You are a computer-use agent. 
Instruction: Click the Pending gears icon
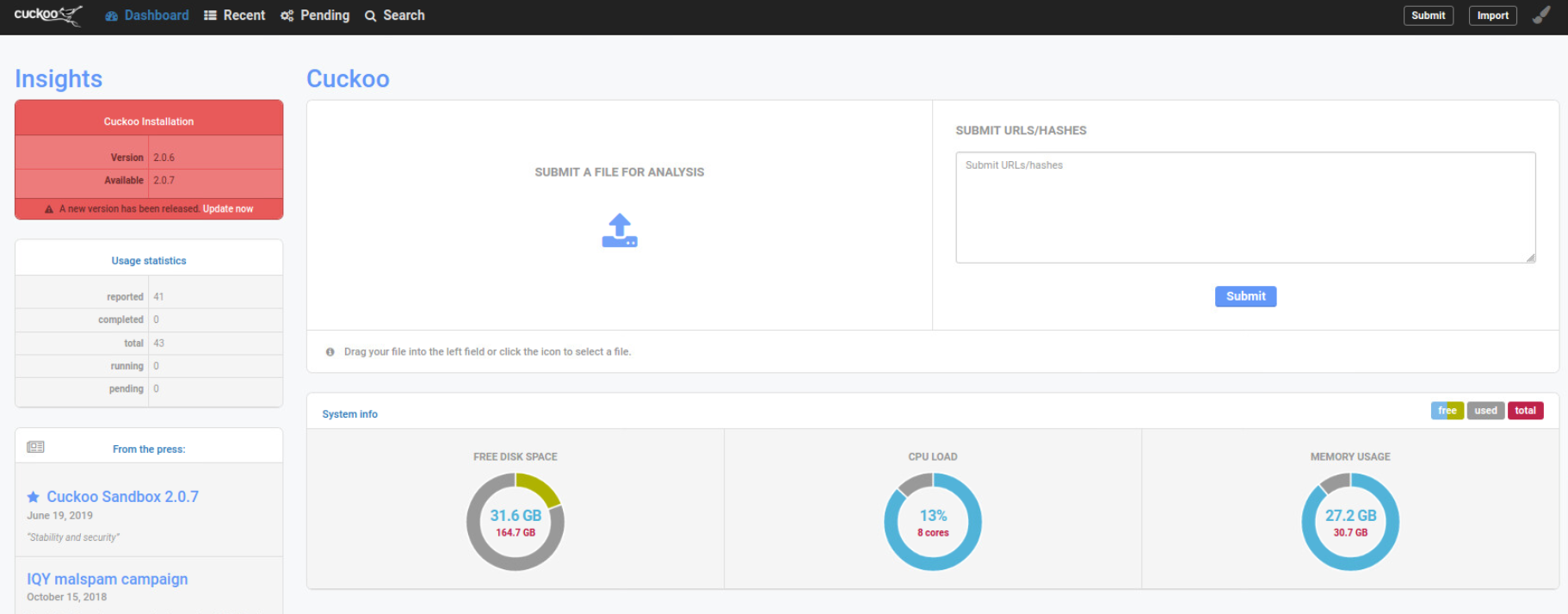pos(287,16)
